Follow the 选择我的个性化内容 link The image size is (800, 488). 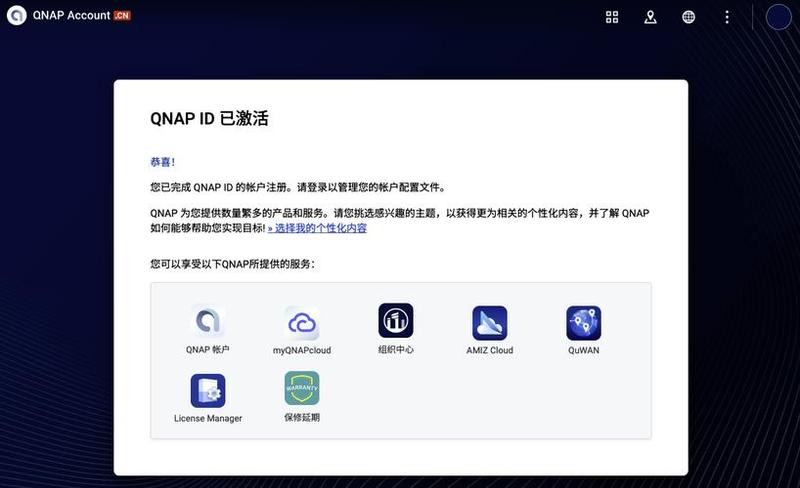pos(317,228)
